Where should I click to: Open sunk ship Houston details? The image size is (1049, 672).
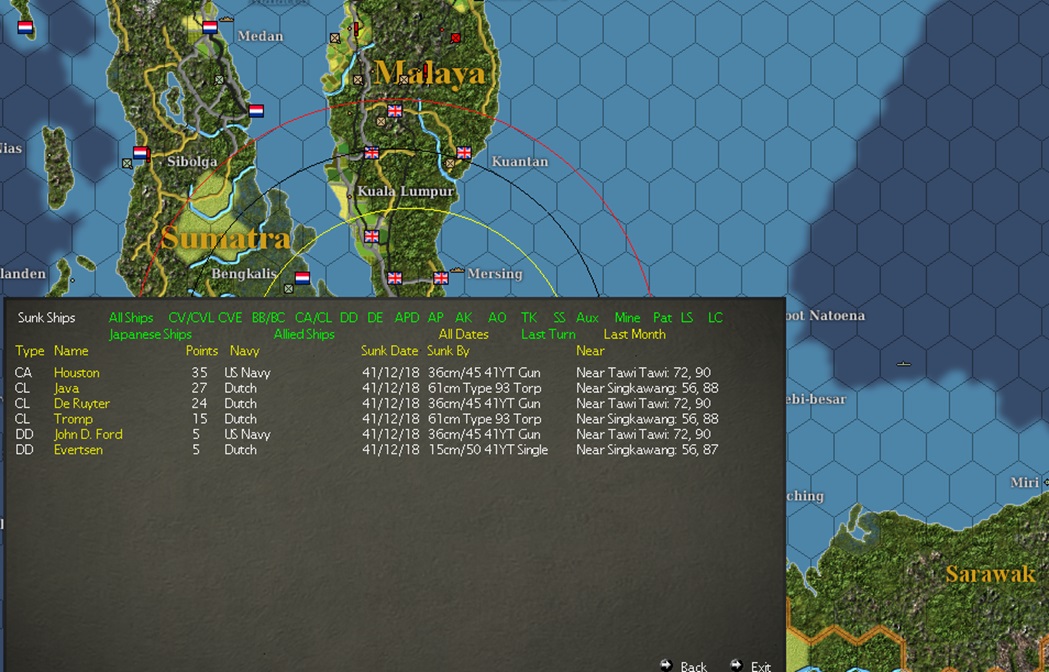(77, 373)
